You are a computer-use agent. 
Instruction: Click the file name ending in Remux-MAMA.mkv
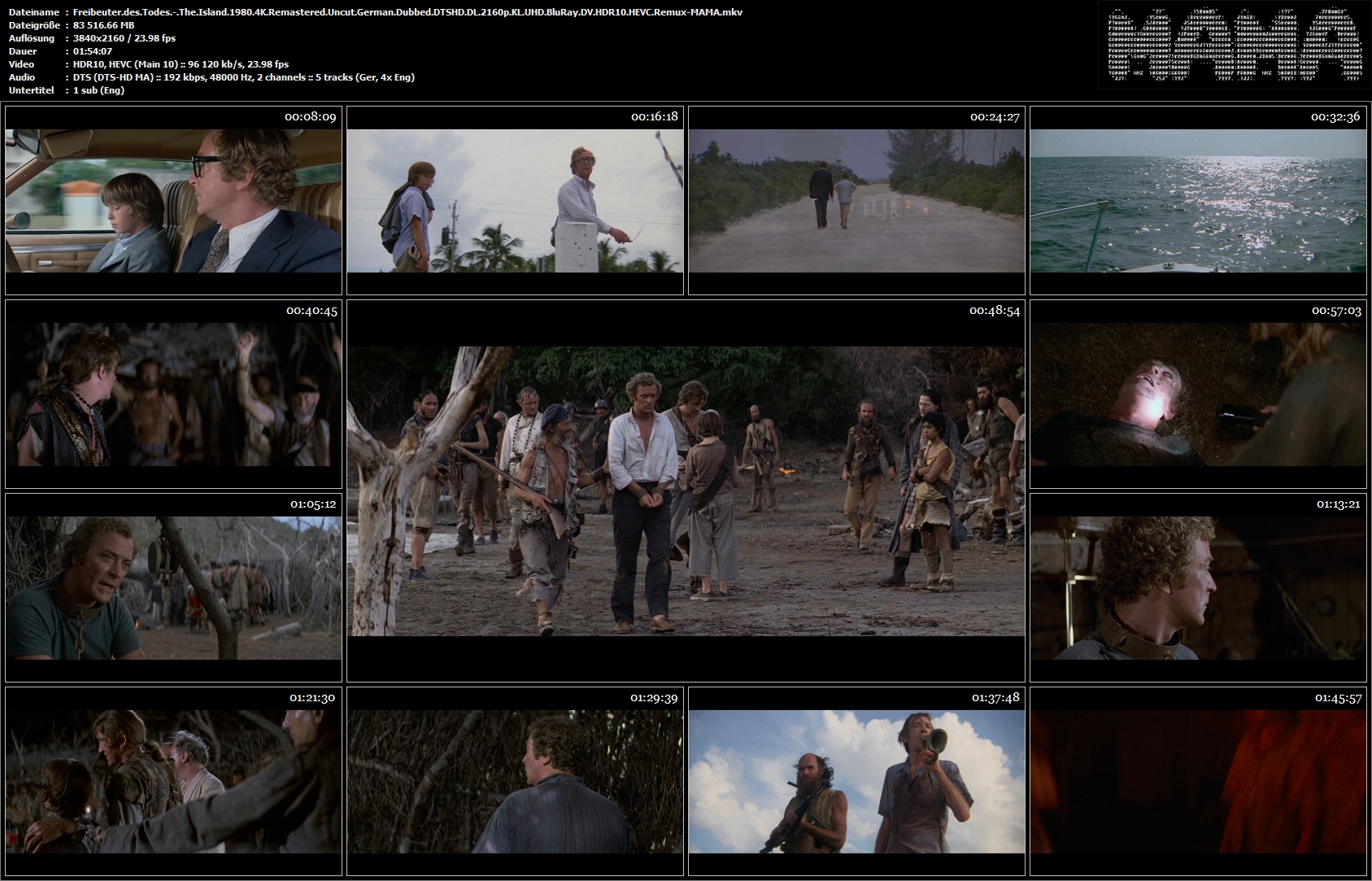[407, 12]
